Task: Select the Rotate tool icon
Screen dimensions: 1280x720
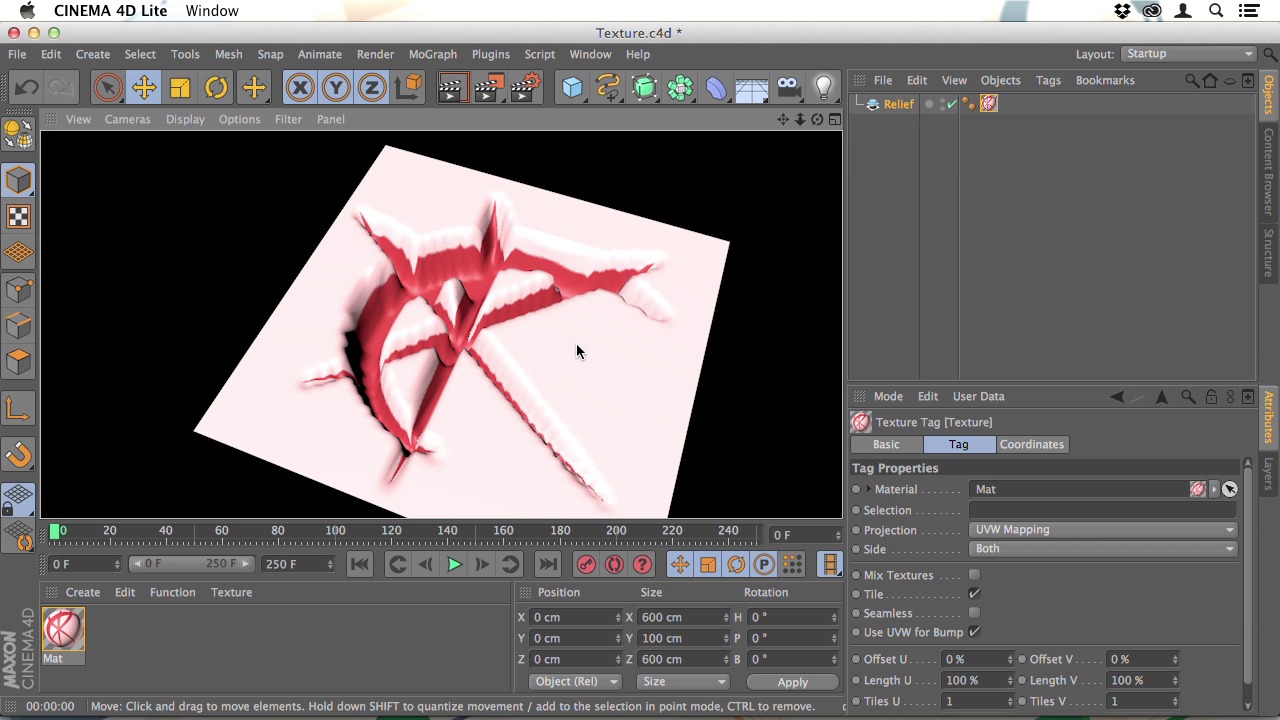Action: [216, 88]
